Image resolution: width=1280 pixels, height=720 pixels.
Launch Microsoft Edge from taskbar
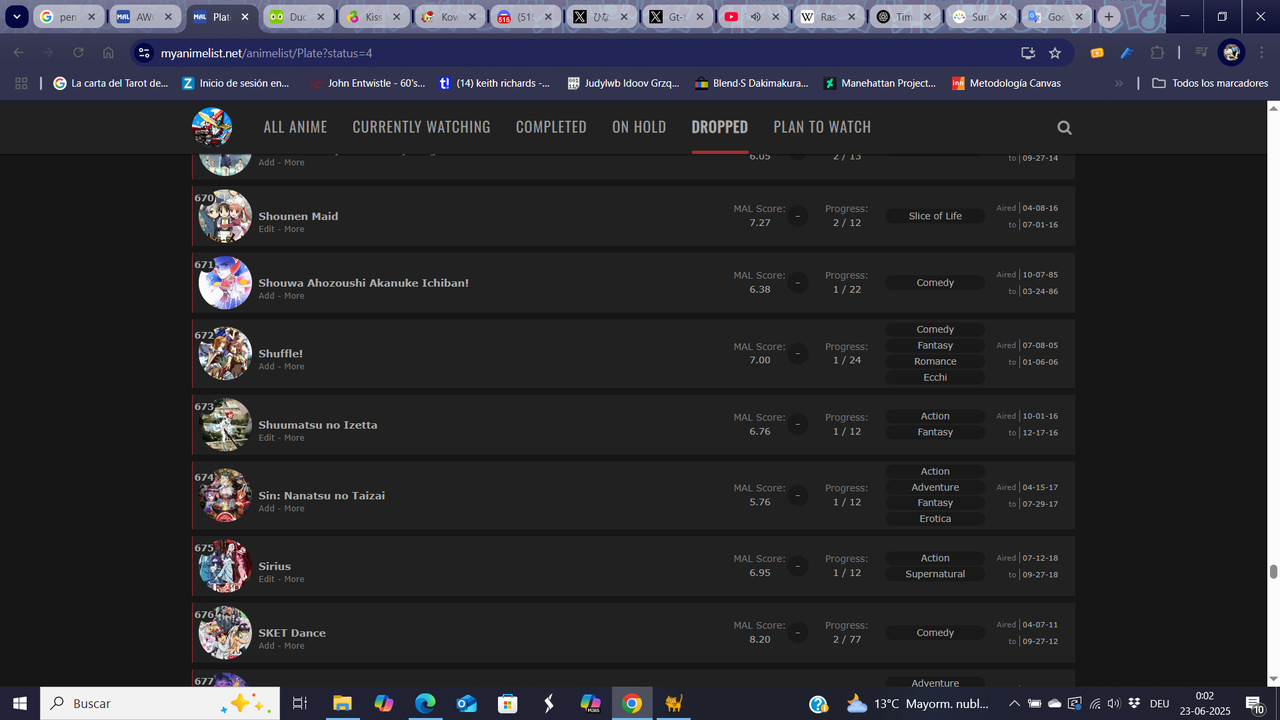pos(425,703)
